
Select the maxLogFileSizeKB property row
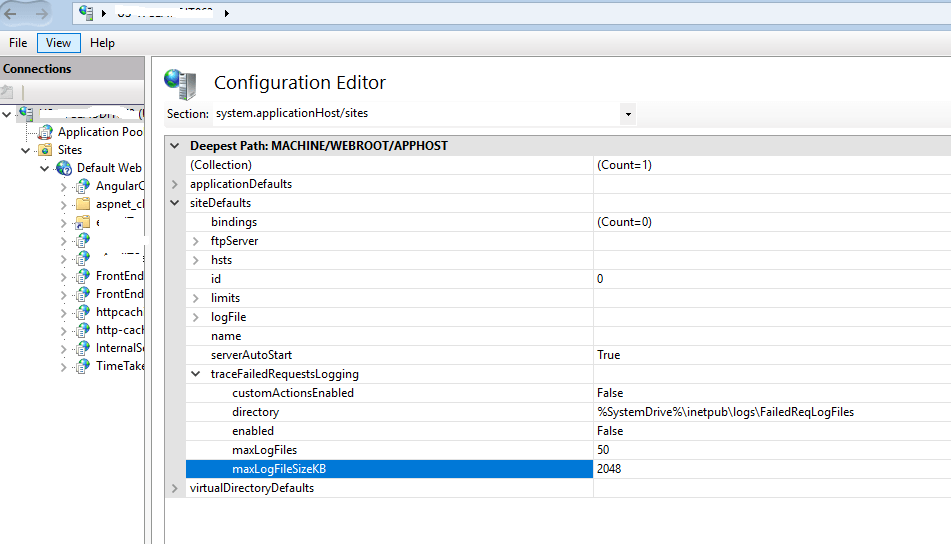pos(389,469)
